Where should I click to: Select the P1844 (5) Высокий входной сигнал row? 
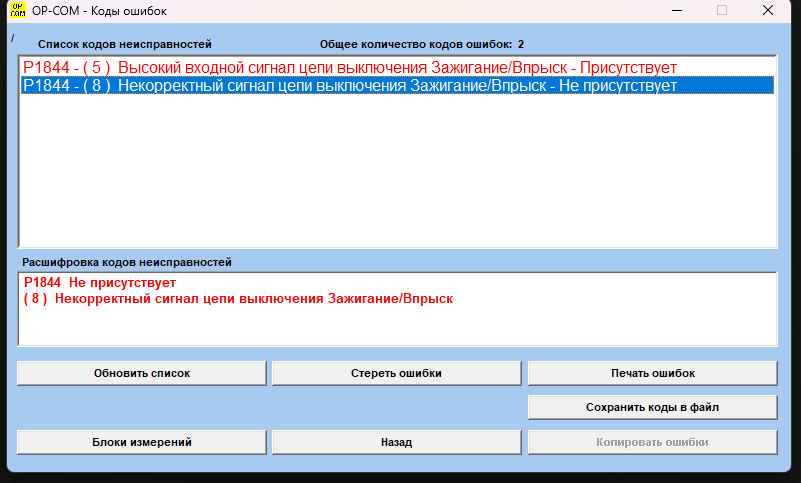coord(397,67)
